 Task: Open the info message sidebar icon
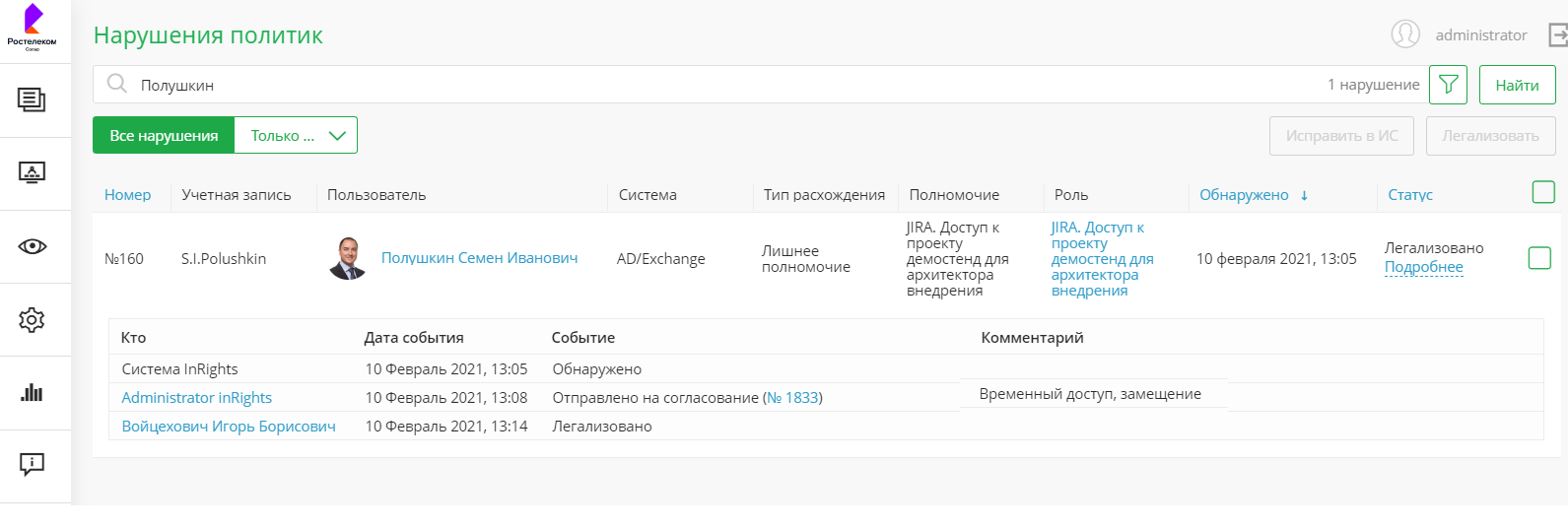pyautogui.click(x=32, y=465)
